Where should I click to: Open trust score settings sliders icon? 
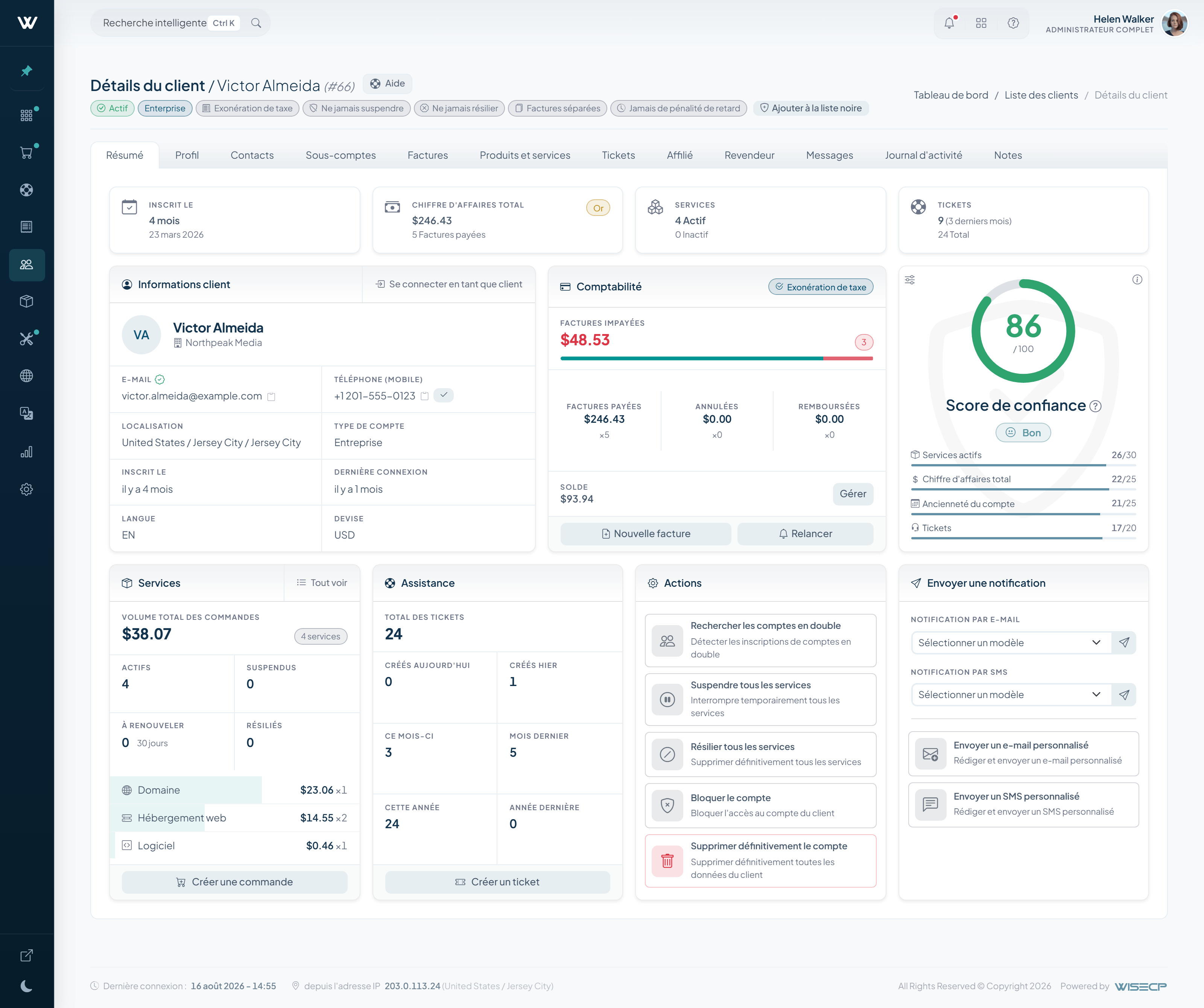click(x=910, y=280)
